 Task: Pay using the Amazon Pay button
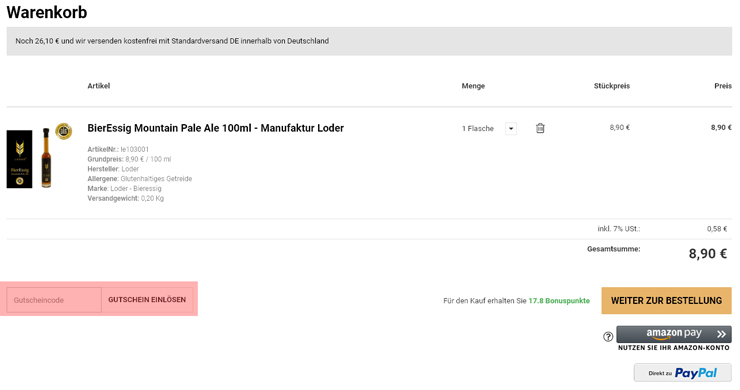pos(674,334)
